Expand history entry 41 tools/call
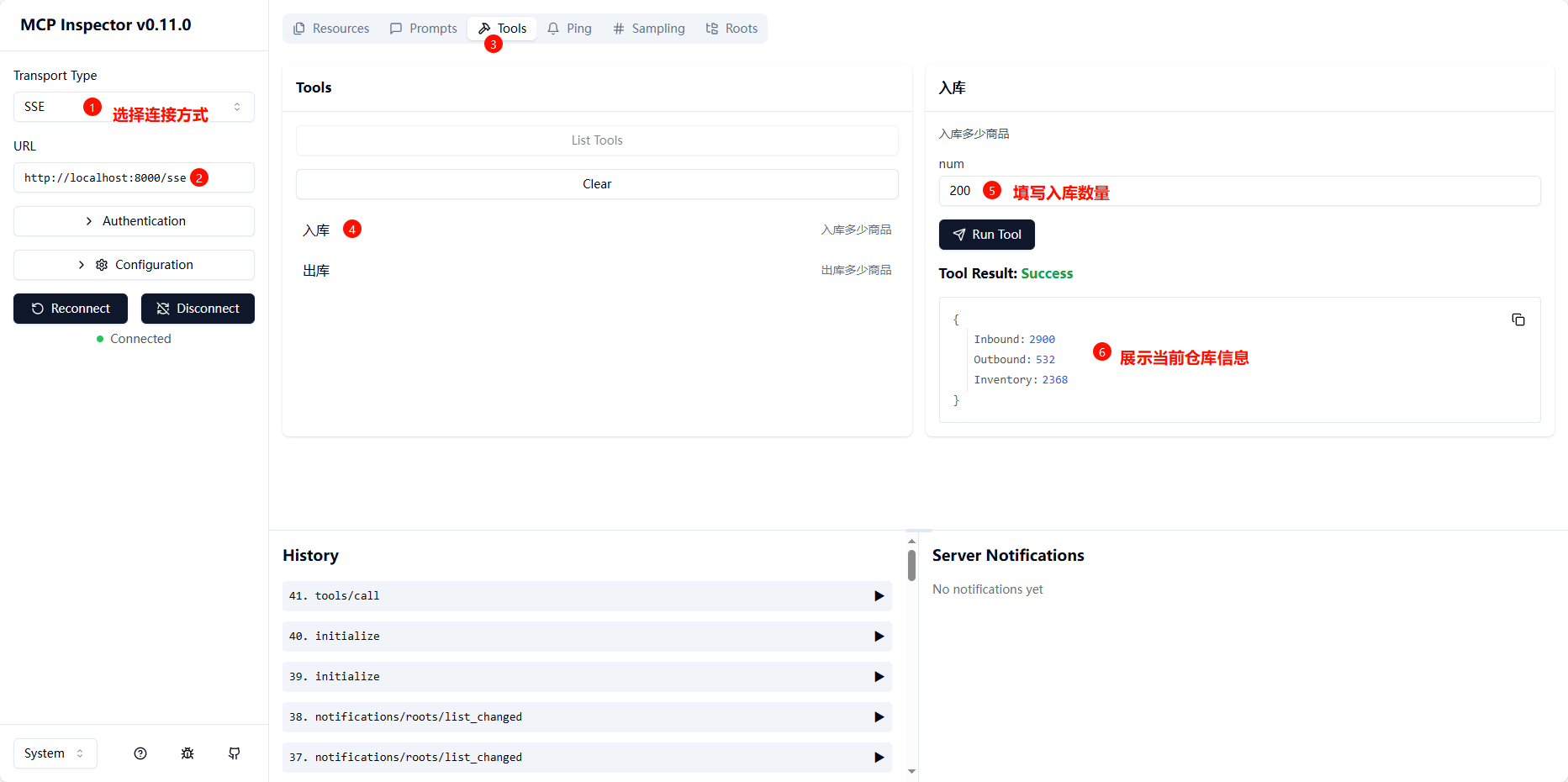 587,596
